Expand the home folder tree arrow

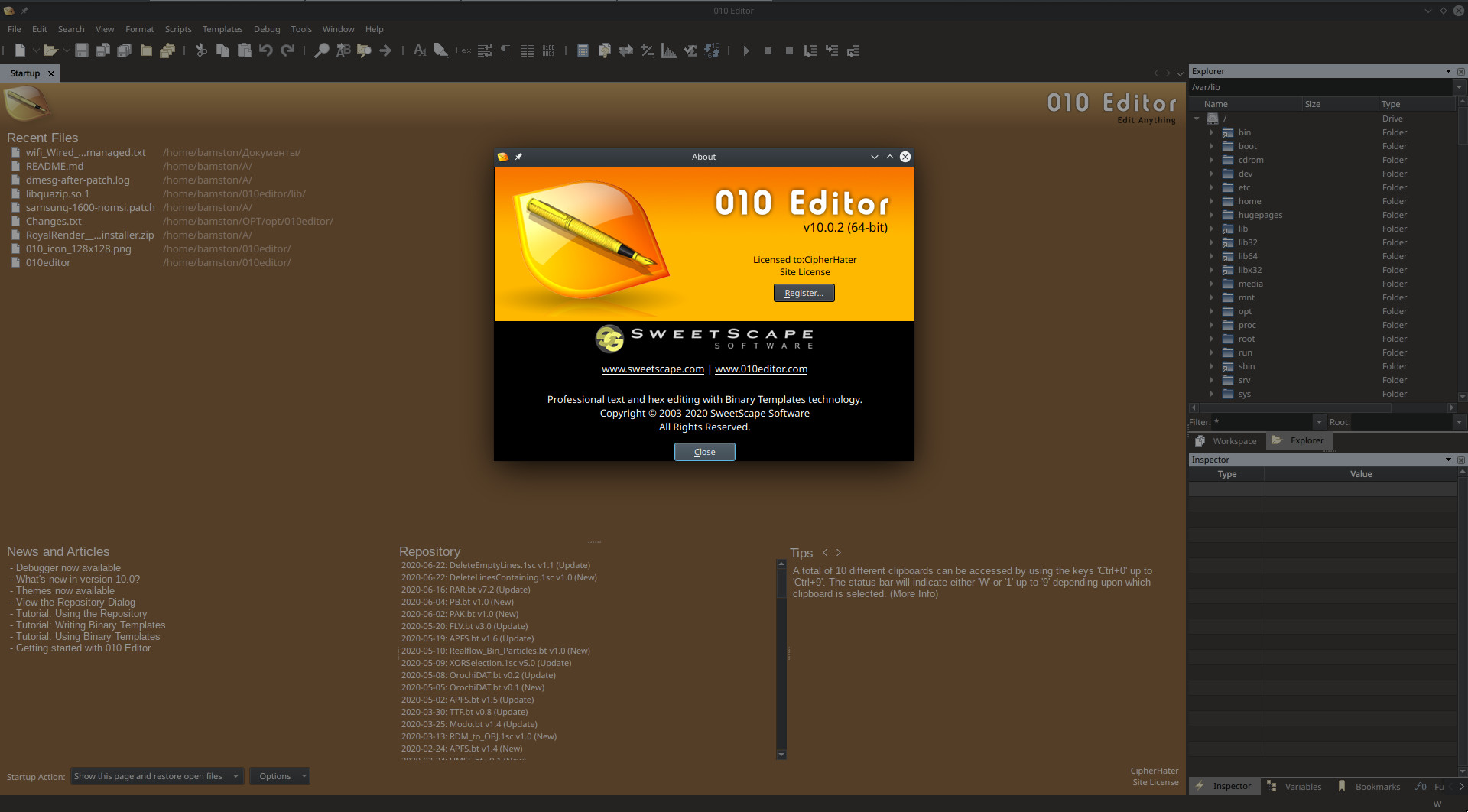pyautogui.click(x=1212, y=201)
